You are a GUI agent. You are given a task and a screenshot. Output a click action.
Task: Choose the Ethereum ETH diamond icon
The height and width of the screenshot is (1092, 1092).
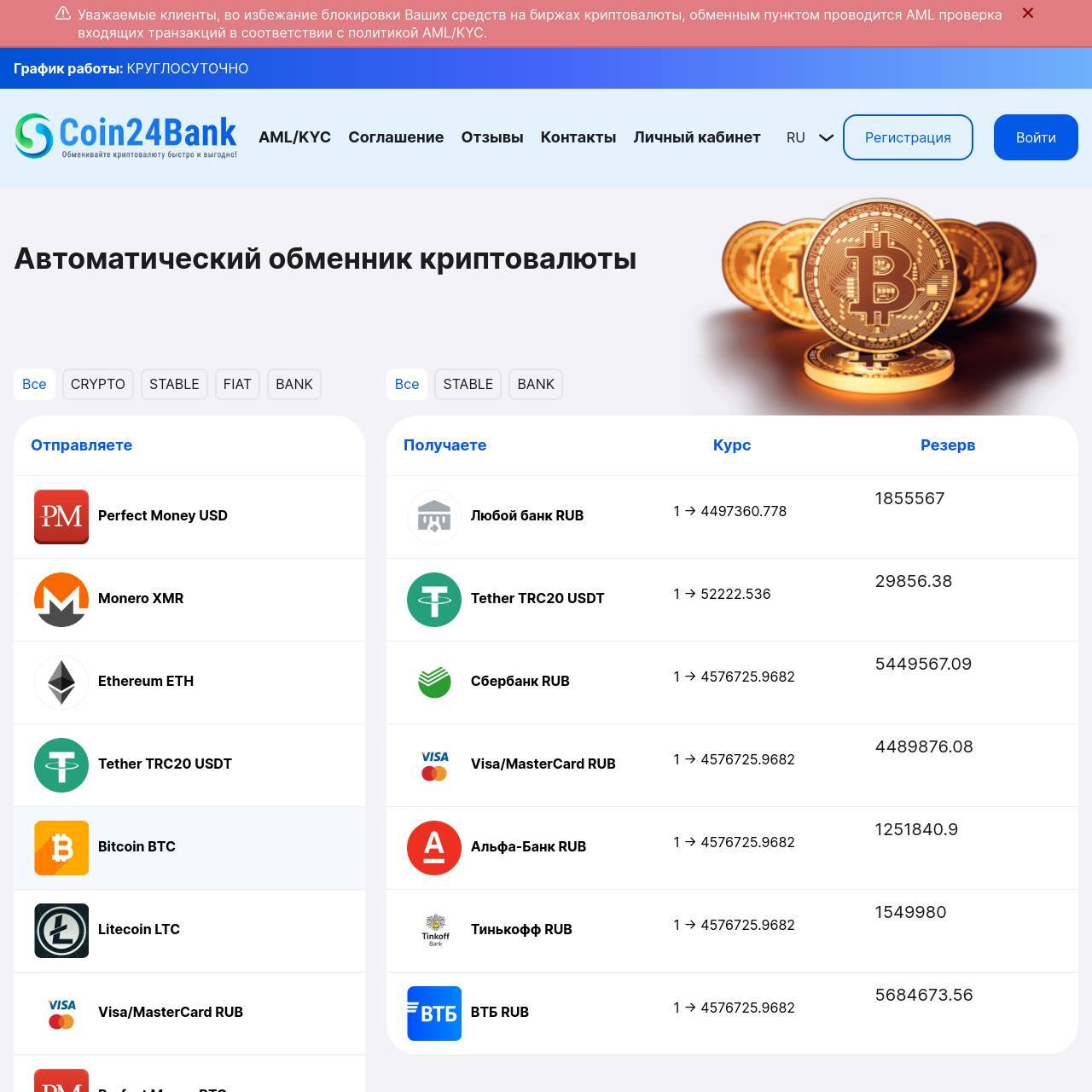coord(61,682)
